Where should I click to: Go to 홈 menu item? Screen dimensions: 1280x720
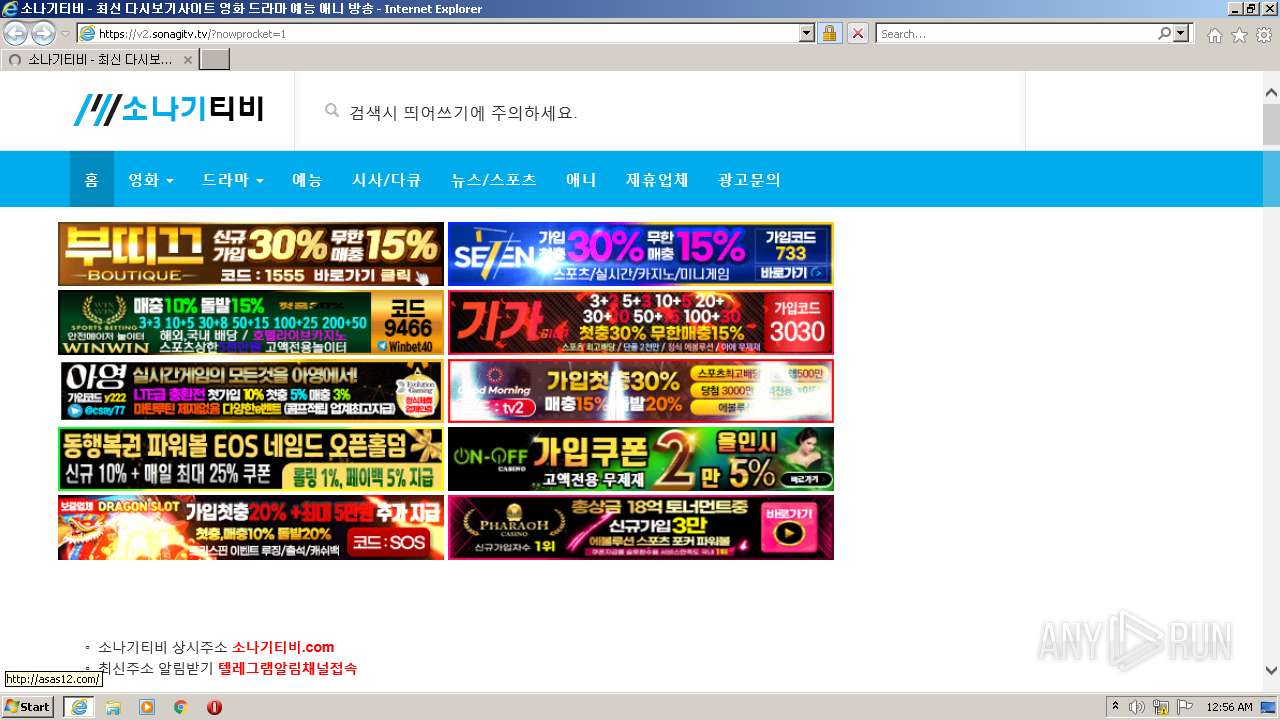(91, 179)
